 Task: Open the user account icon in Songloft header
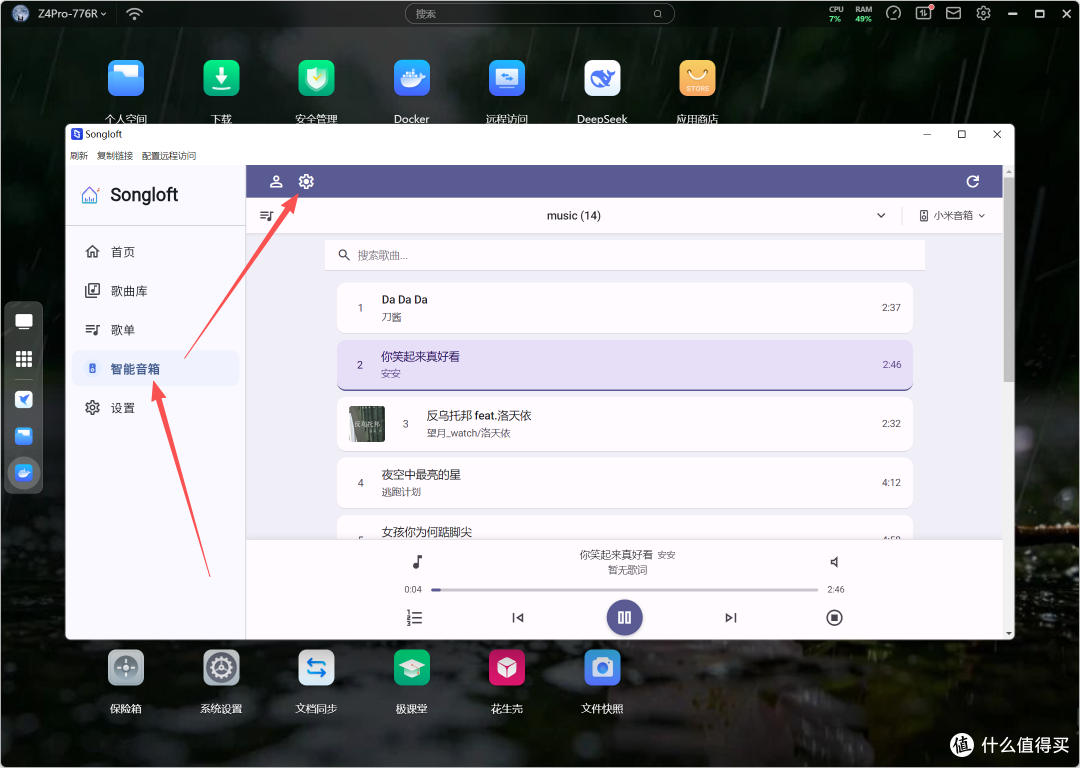tap(276, 181)
